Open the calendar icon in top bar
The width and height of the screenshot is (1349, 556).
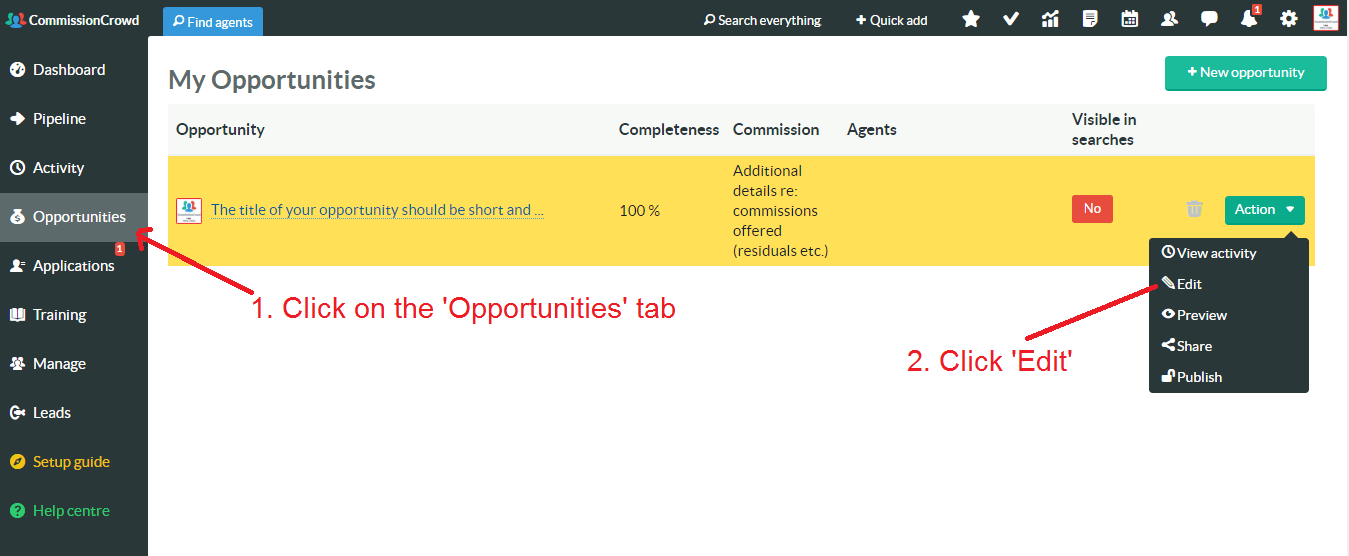pos(1130,19)
